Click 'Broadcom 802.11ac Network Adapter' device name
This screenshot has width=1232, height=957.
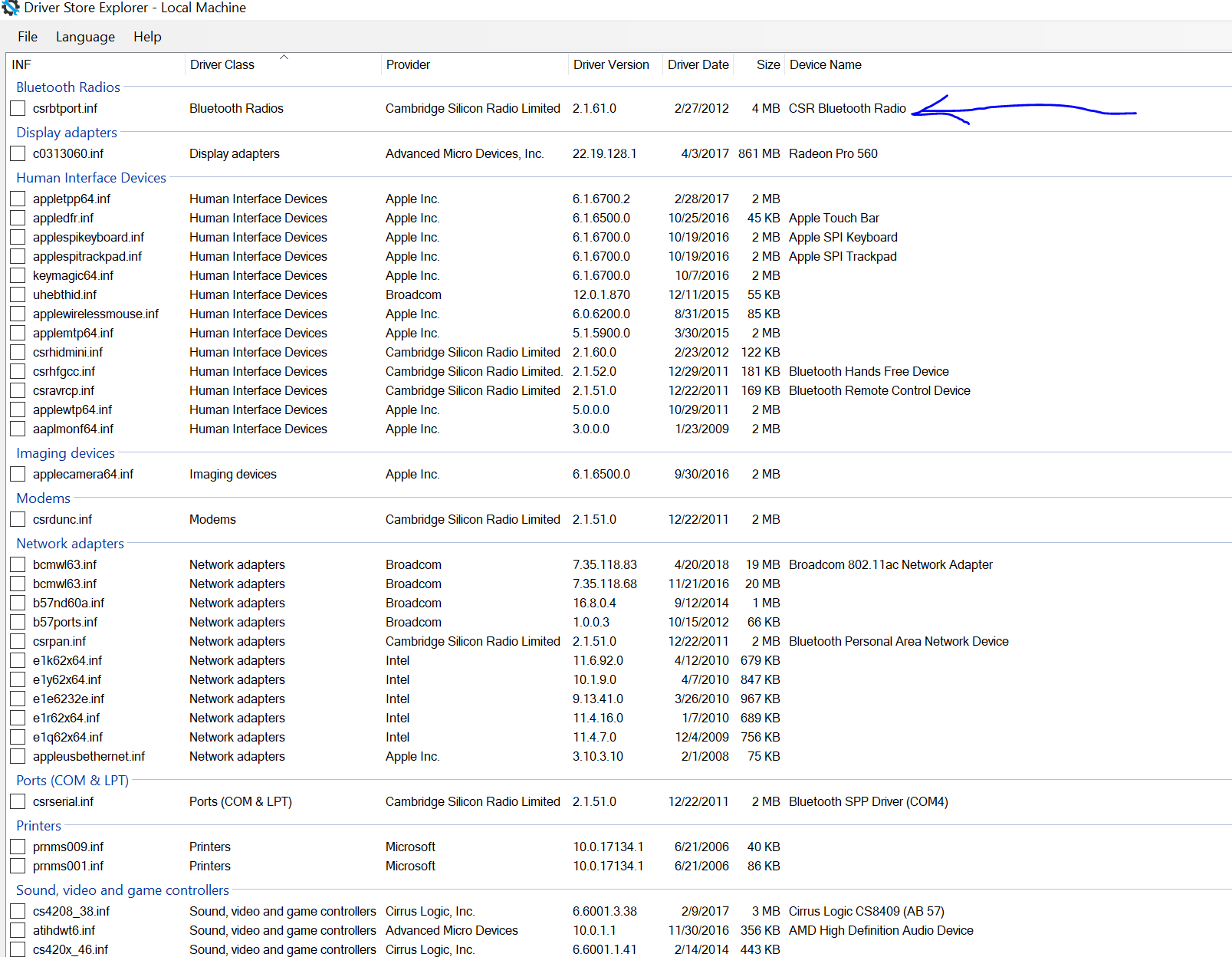891,565
